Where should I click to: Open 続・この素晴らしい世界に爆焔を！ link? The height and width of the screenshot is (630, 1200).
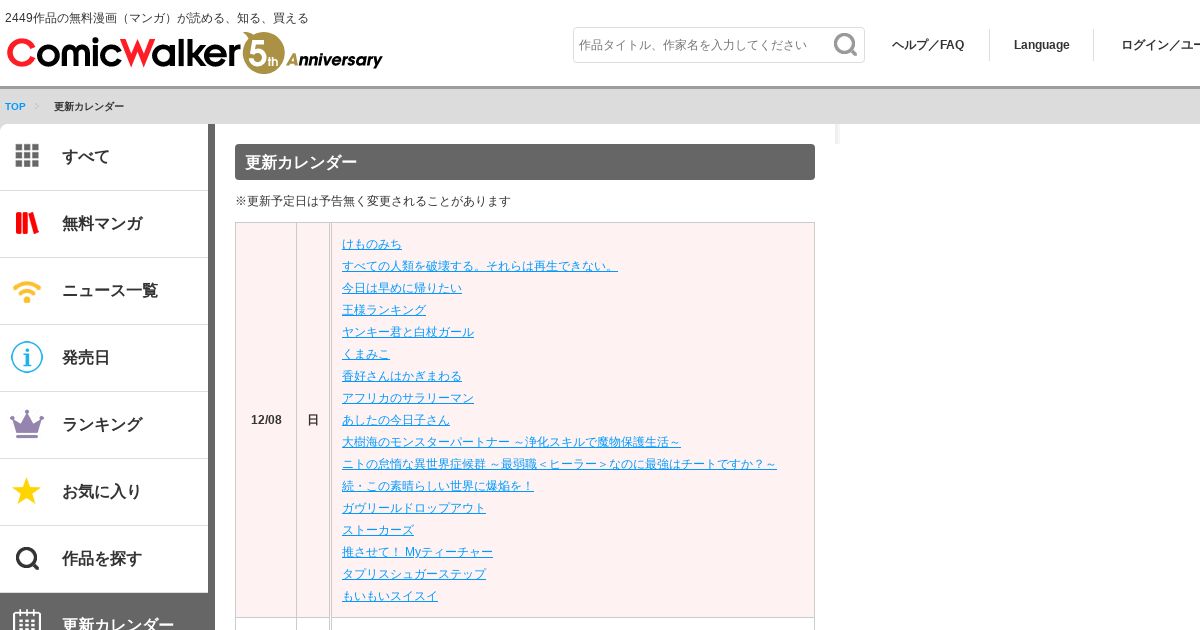click(438, 486)
